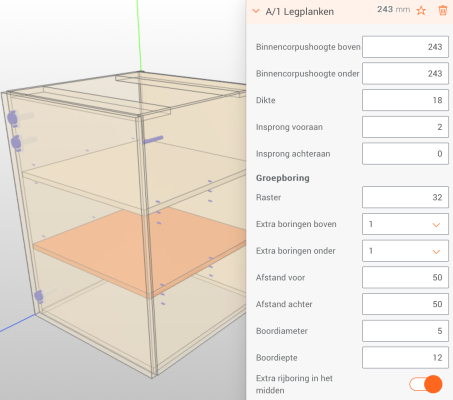Select the Boordiepte input field
453x400 pixels.
point(405,358)
